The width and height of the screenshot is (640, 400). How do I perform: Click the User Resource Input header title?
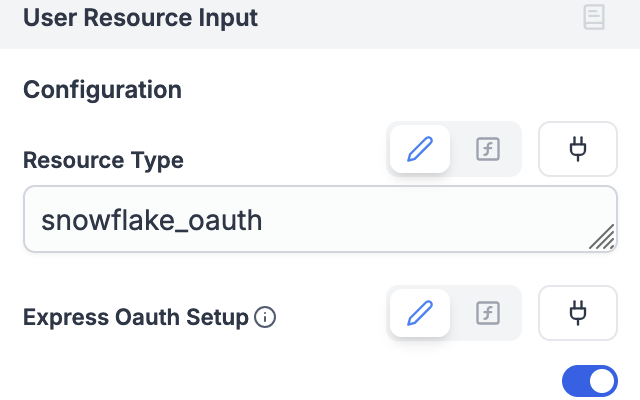140,17
